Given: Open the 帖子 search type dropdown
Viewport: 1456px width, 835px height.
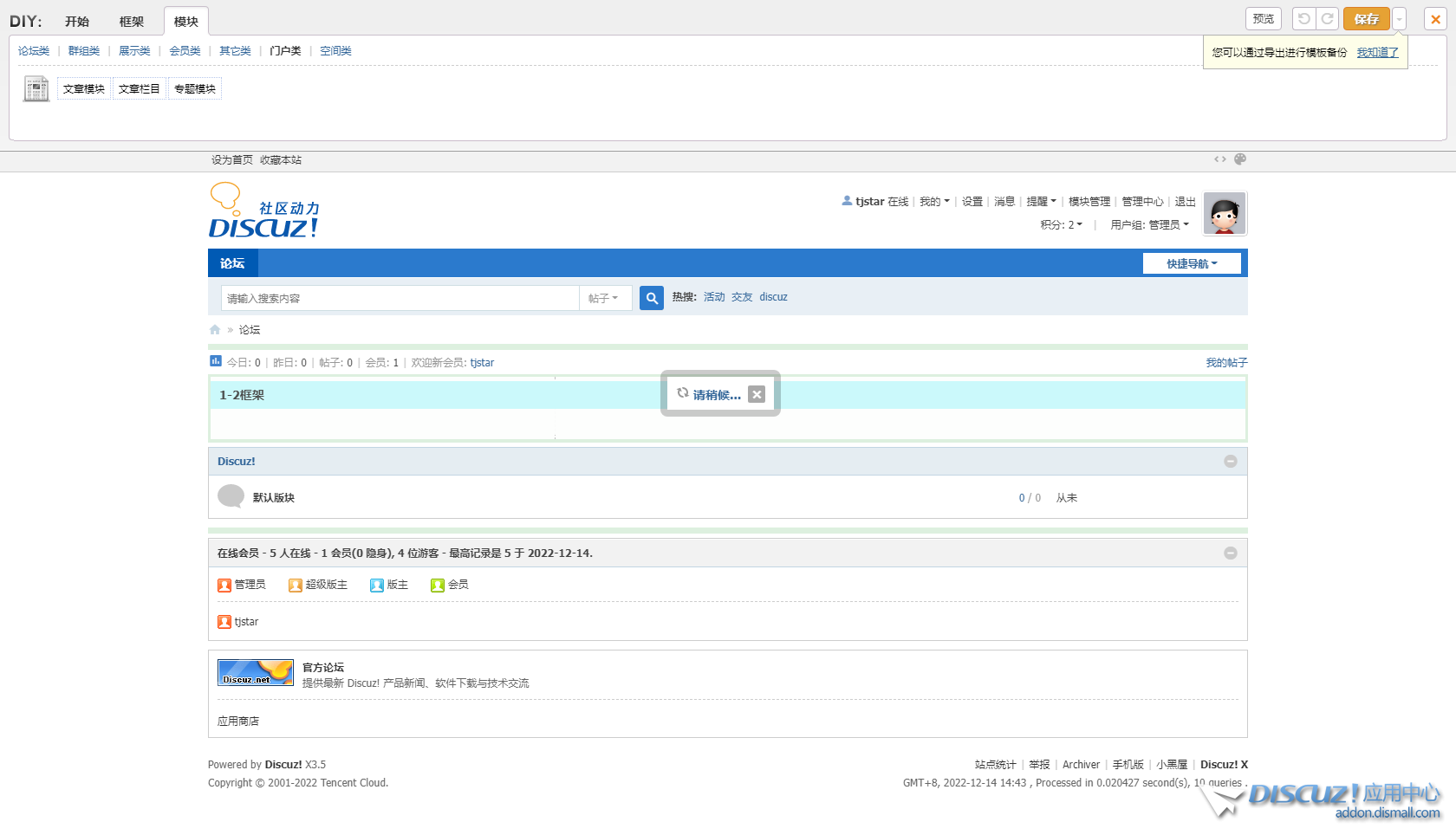Looking at the screenshot, I should [605, 297].
